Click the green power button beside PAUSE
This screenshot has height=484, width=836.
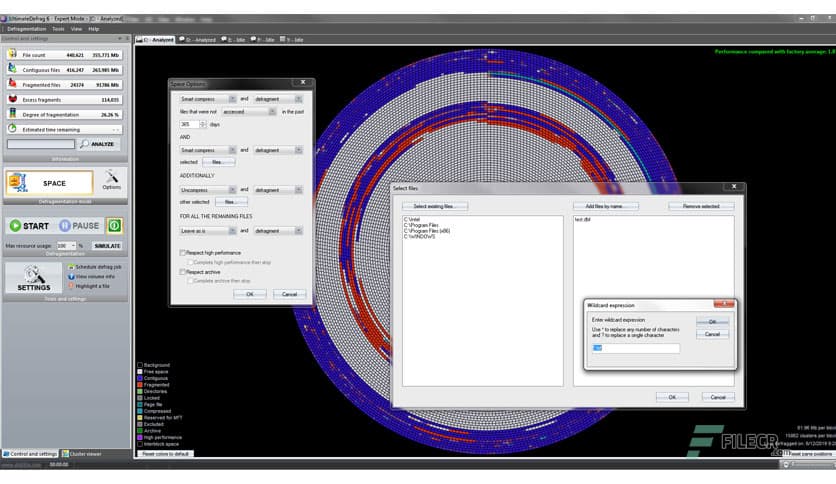pos(114,226)
